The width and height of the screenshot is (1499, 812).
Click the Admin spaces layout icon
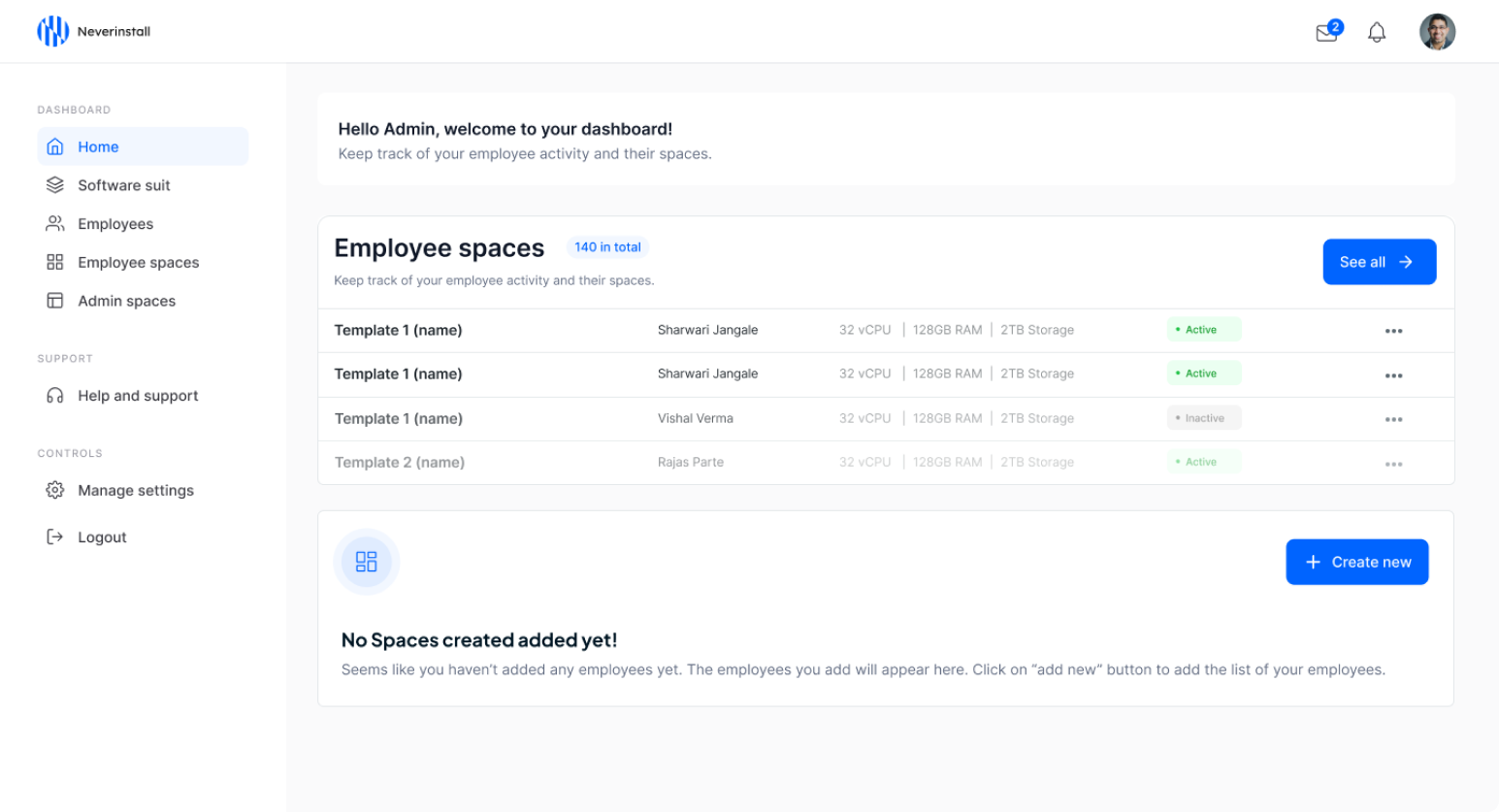tap(55, 301)
